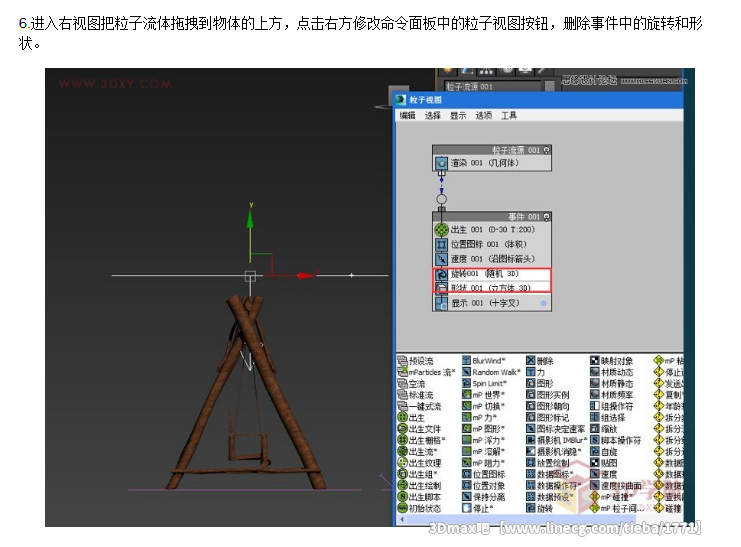Viewport: 741px width, 547px height.
Task: Open the 显示 menu in menu bar
Action: [458, 115]
